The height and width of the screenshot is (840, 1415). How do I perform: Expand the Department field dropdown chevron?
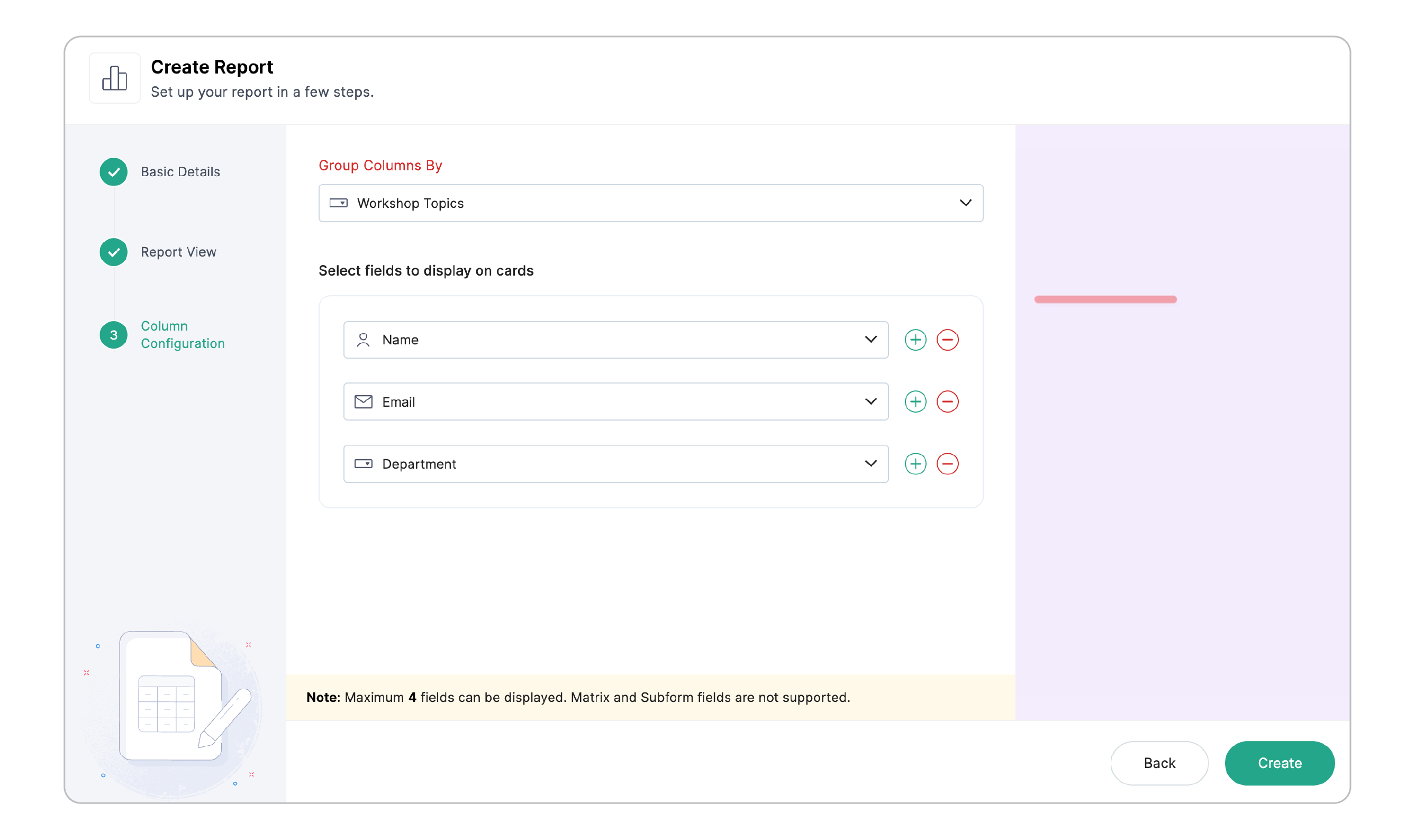point(870,463)
